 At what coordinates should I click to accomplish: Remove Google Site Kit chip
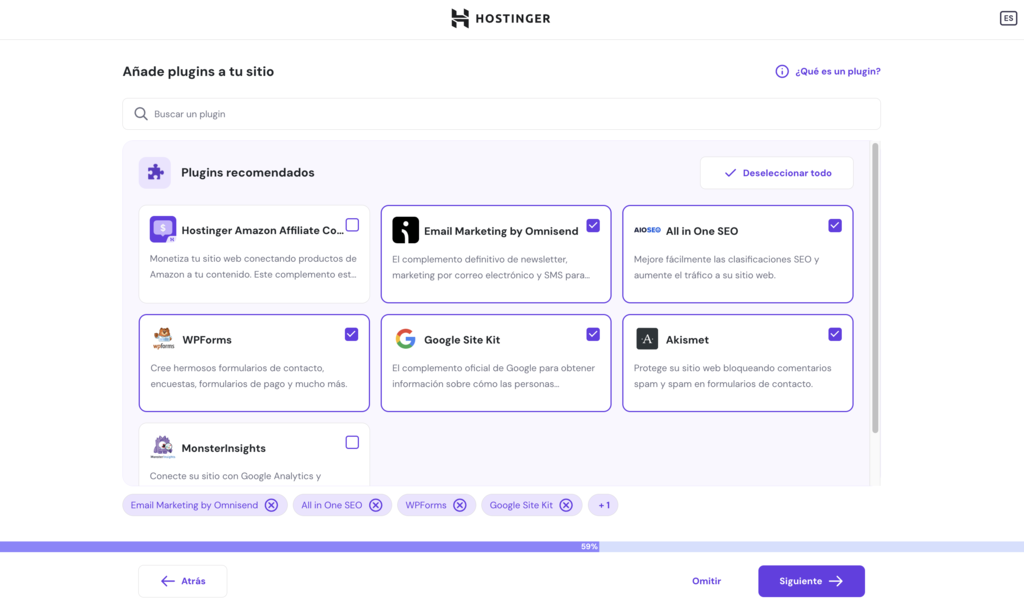tap(566, 505)
